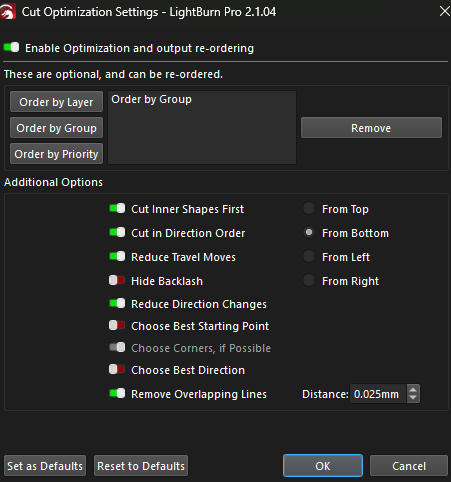Disable Reduce Travel Moves switch
The image size is (451, 482).
(x=117, y=257)
